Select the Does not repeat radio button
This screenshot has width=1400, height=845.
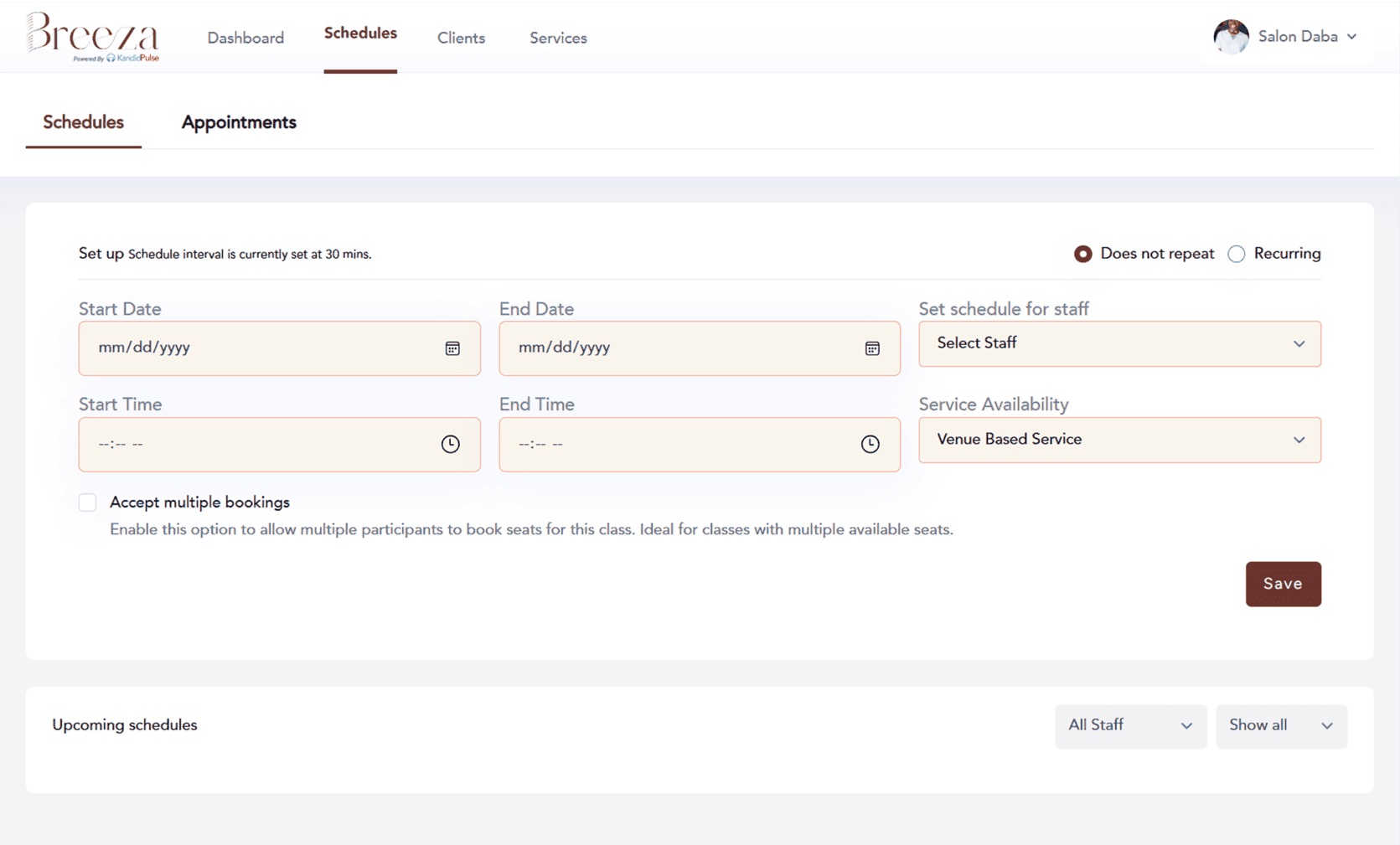(x=1083, y=254)
